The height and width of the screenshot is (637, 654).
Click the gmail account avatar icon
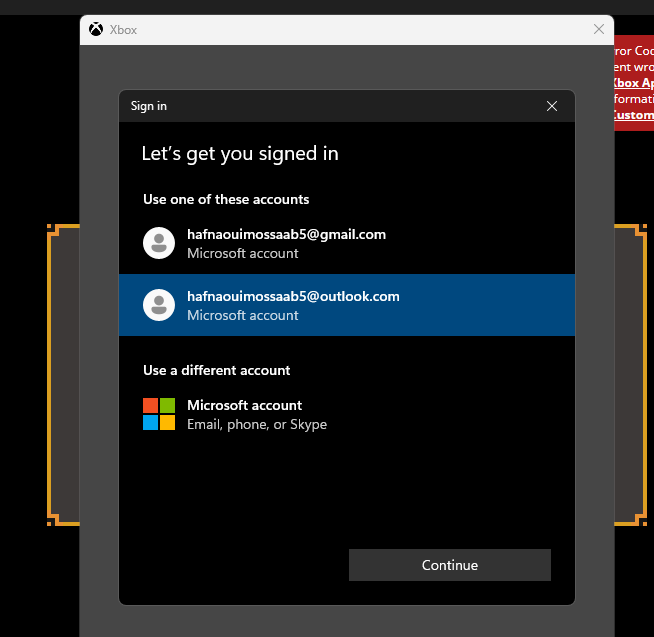(159, 243)
